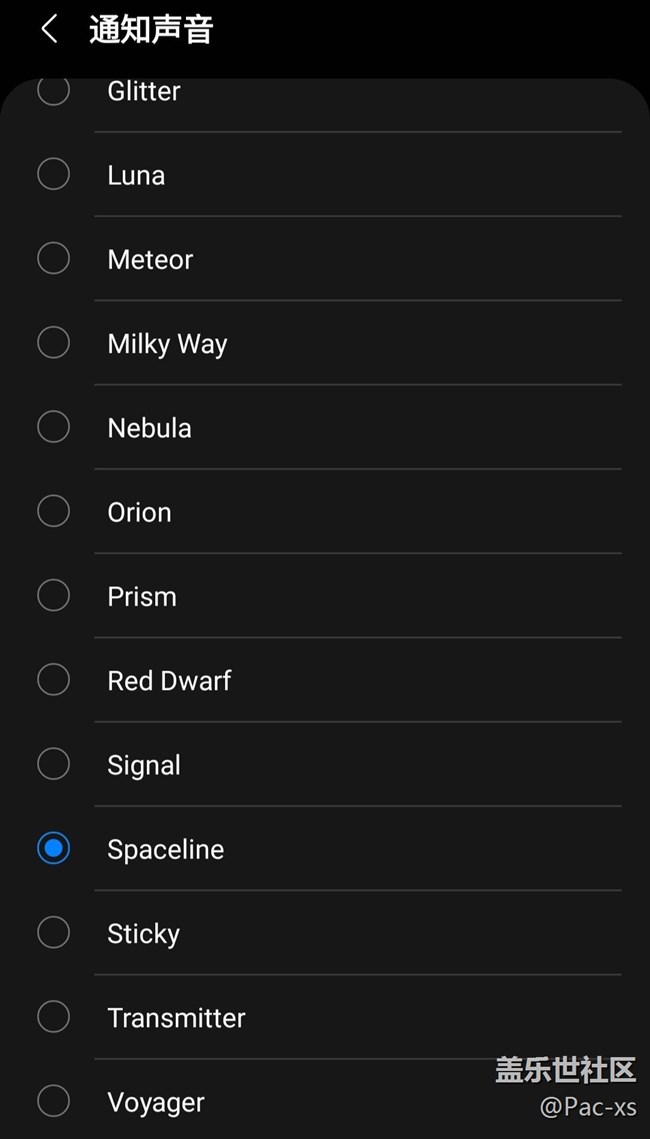Select the Luna radio button
The width and height of the screenshot is (650, 1139).
[53, 174]
